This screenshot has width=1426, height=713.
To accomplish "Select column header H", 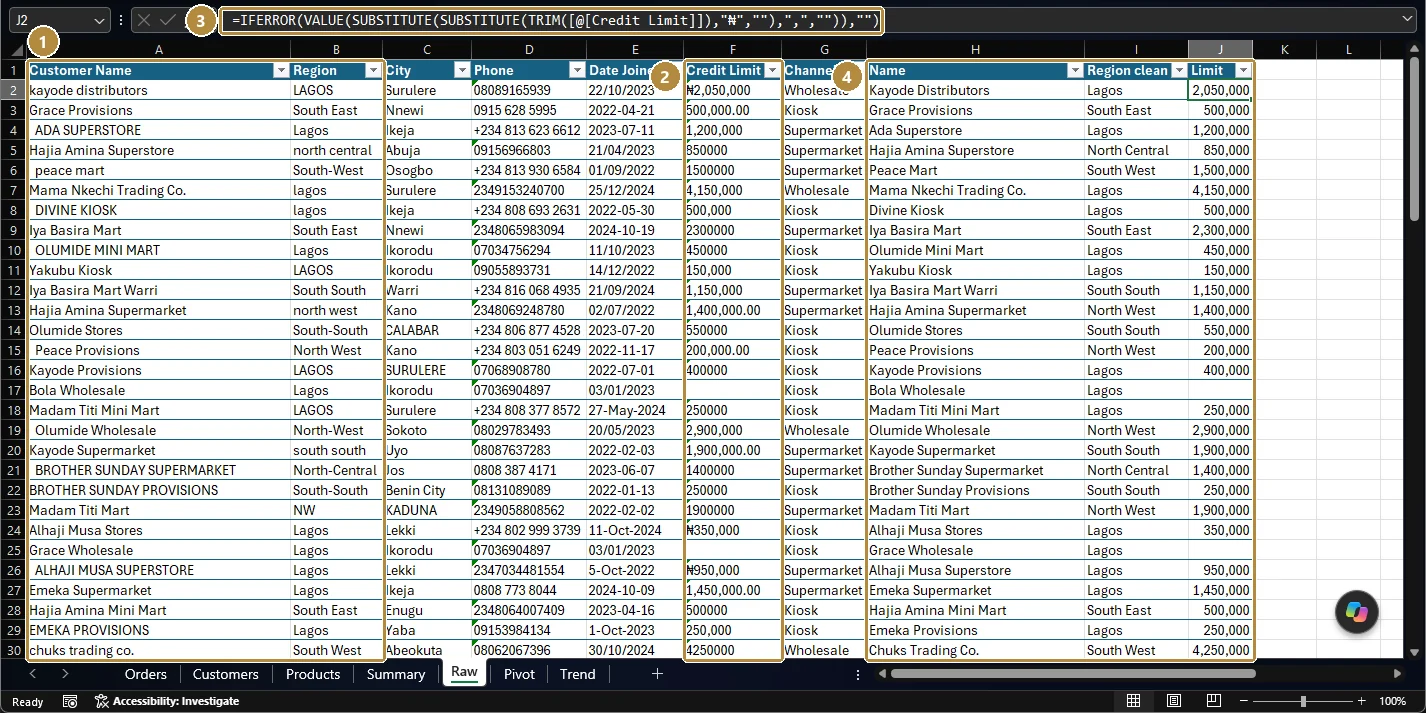I will pyautogui.click(x=975, y=49).
